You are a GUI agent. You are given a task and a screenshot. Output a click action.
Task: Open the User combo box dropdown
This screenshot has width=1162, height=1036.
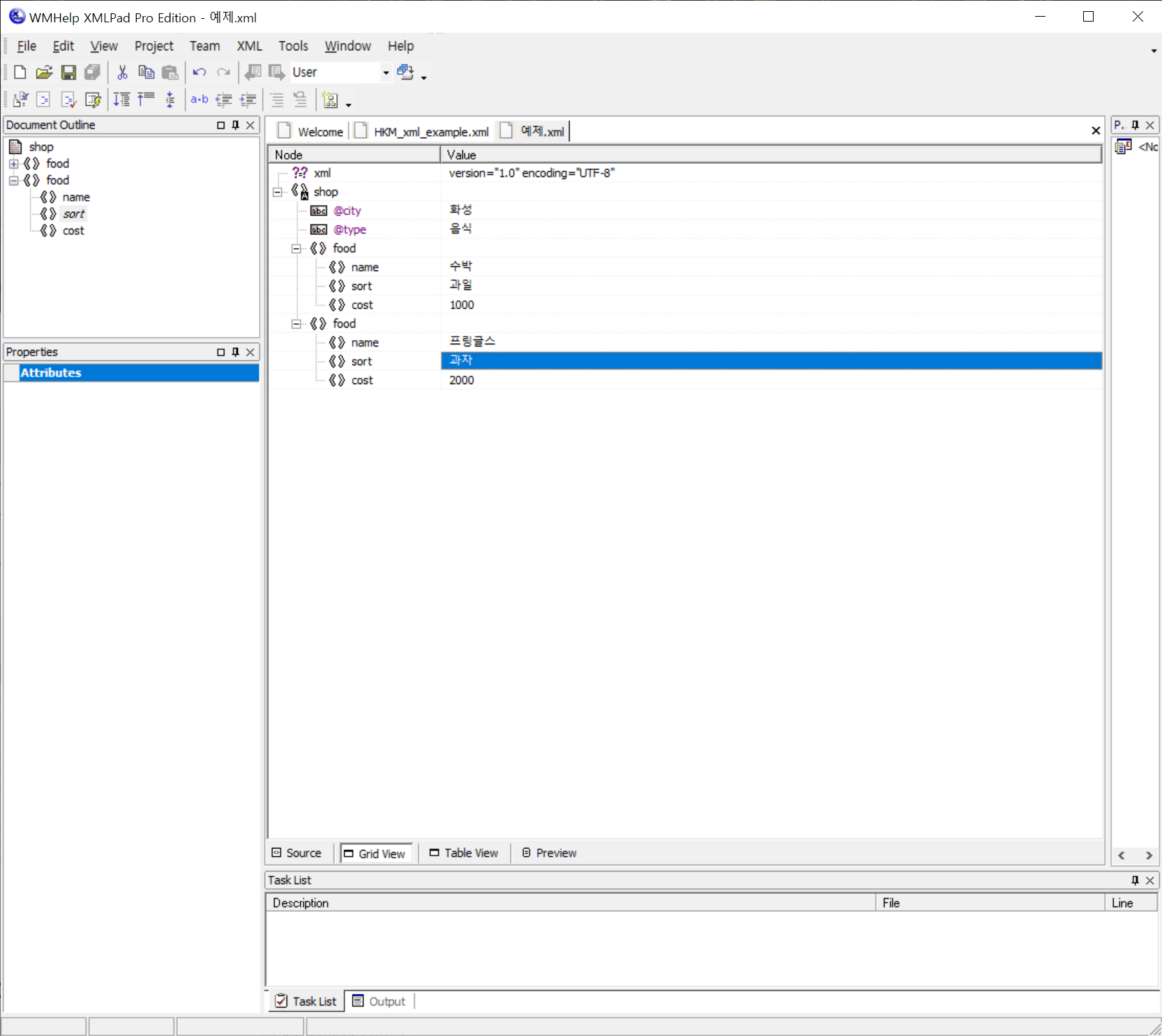386,73
